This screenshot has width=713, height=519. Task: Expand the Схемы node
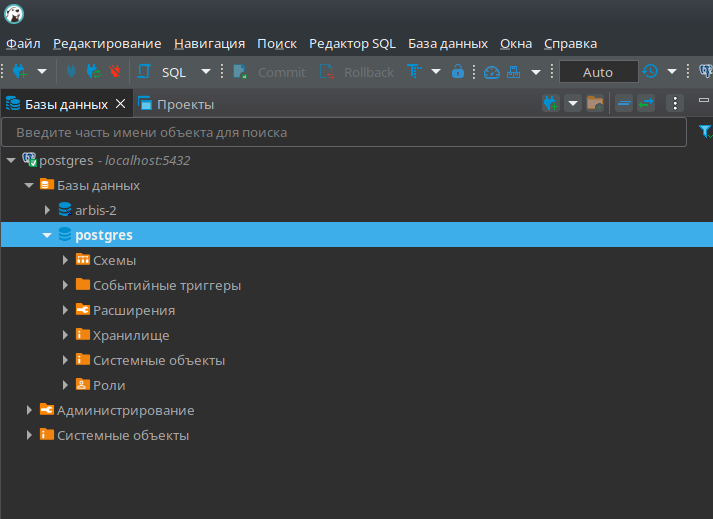tap(65, 260)
